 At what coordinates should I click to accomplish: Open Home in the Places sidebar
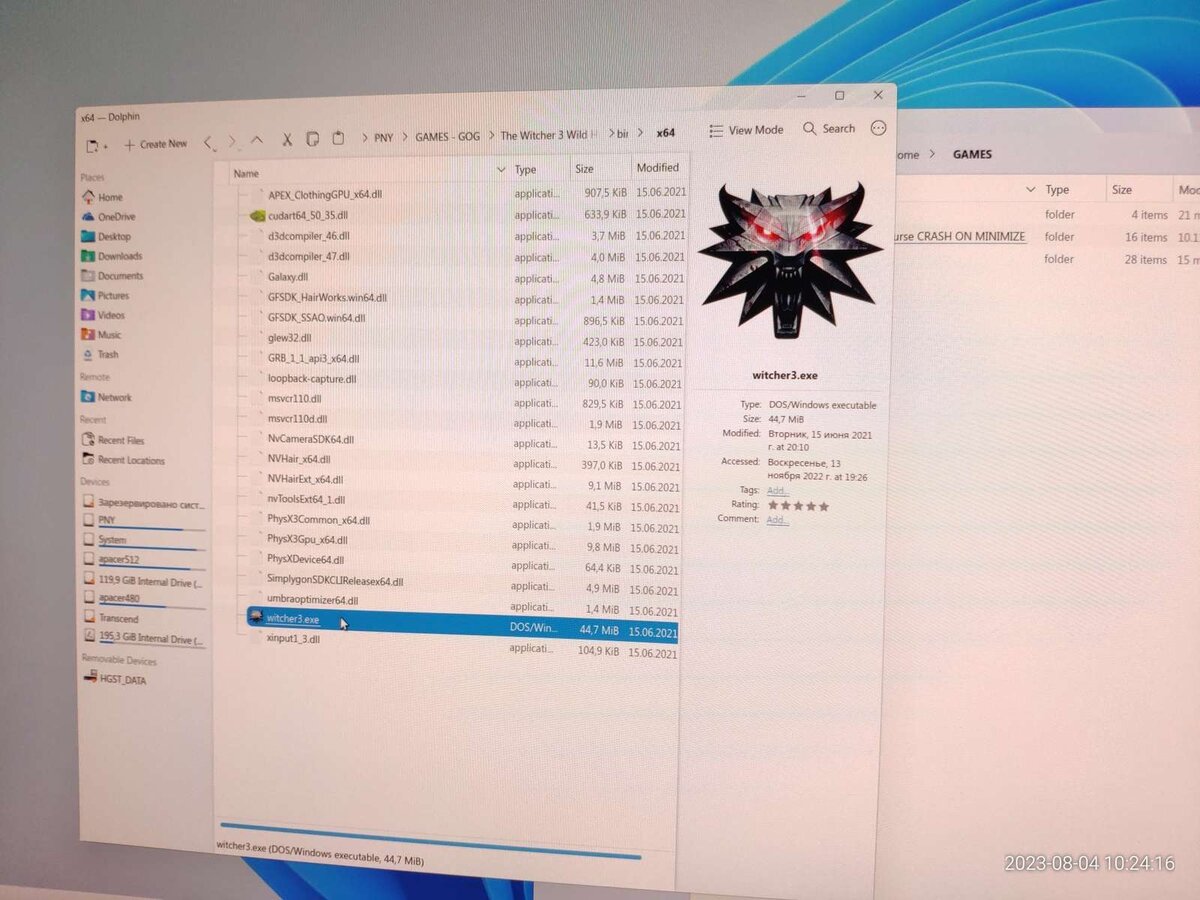pos(102,197)
